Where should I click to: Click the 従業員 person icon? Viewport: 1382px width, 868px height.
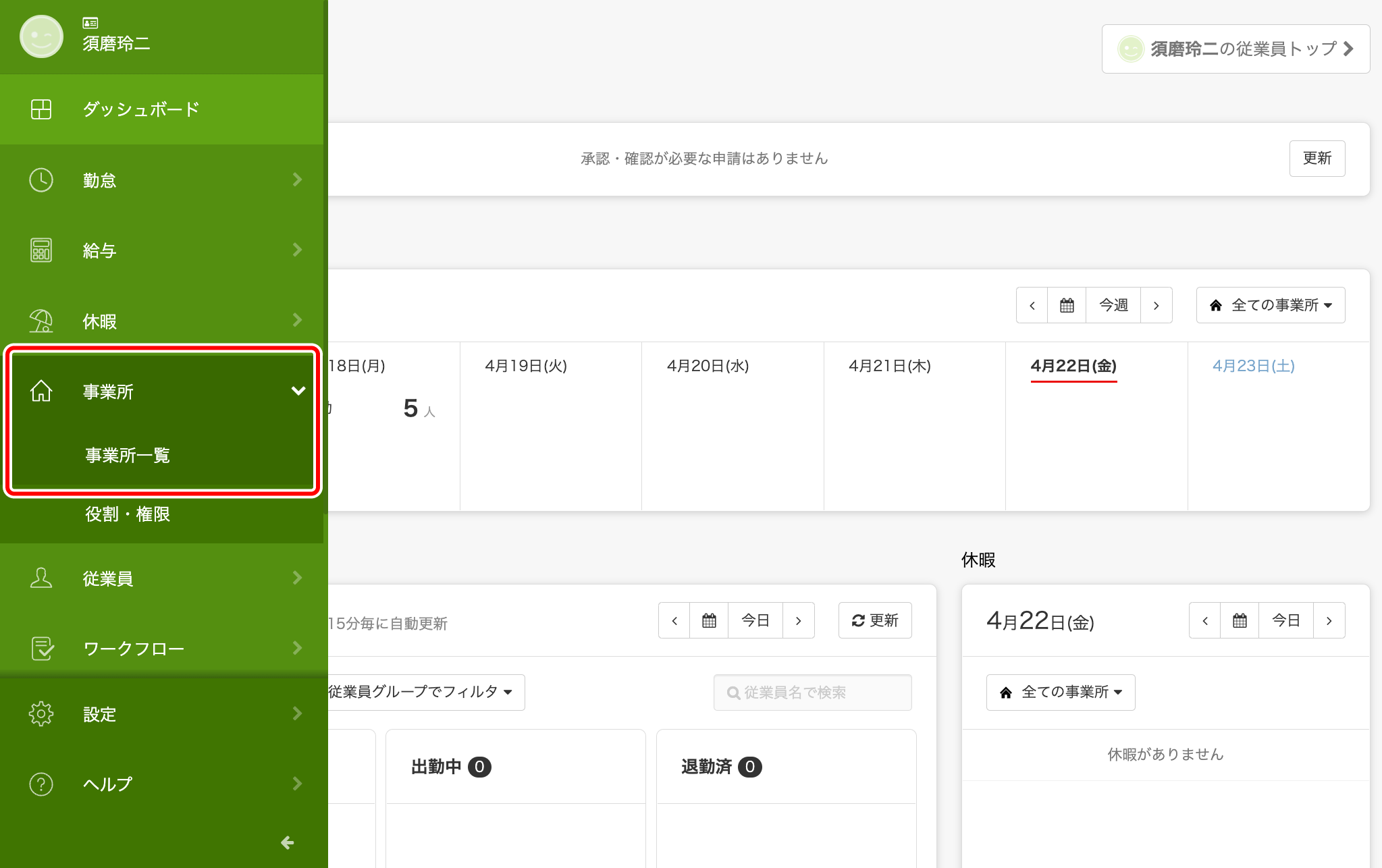point(41,578)
